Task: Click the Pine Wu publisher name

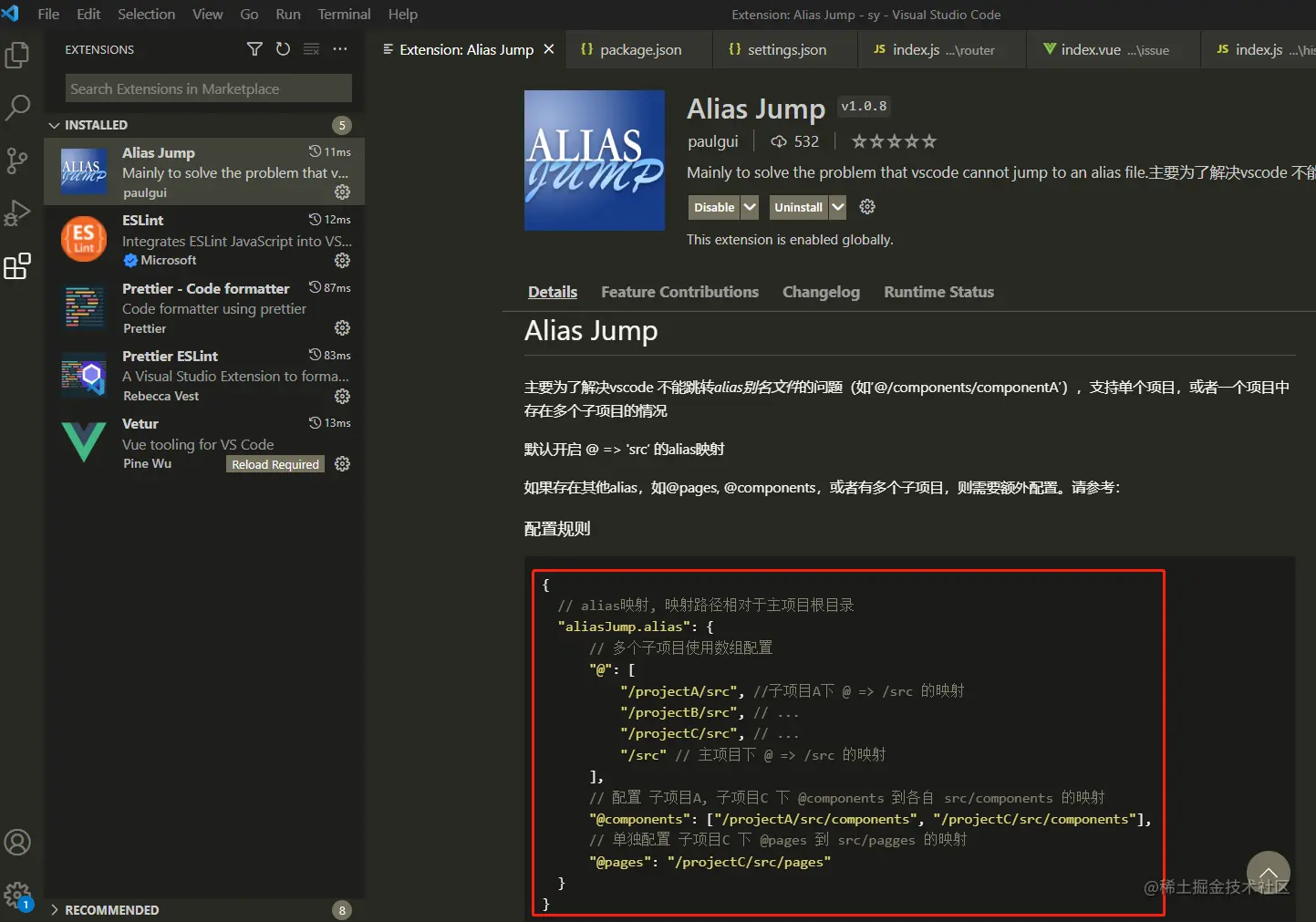Action: [147, 463]
